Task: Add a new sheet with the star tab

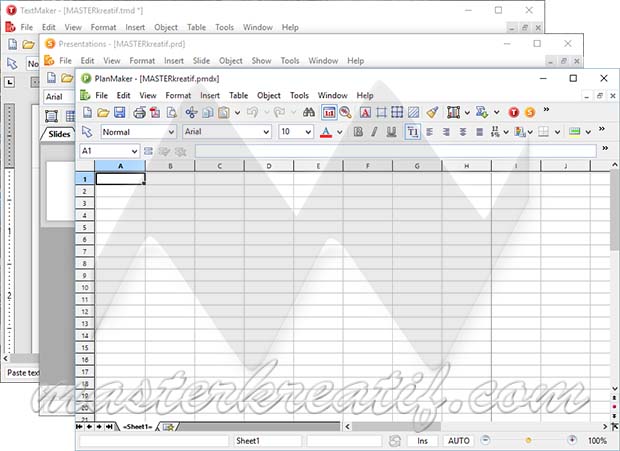Action: [x=168, y=427]
